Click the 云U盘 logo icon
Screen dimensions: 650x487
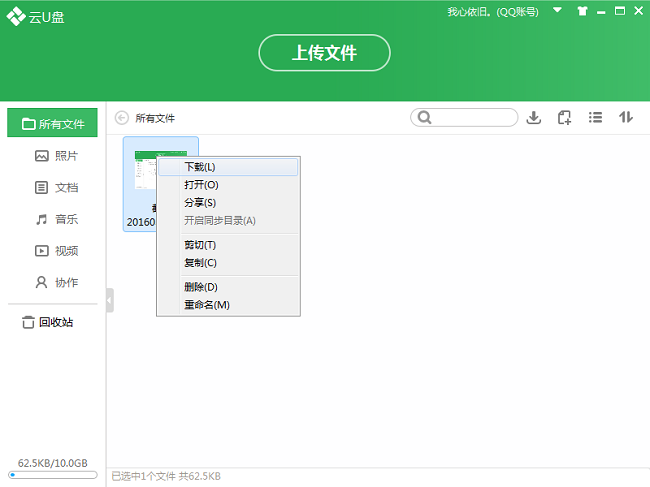point(16,17)
